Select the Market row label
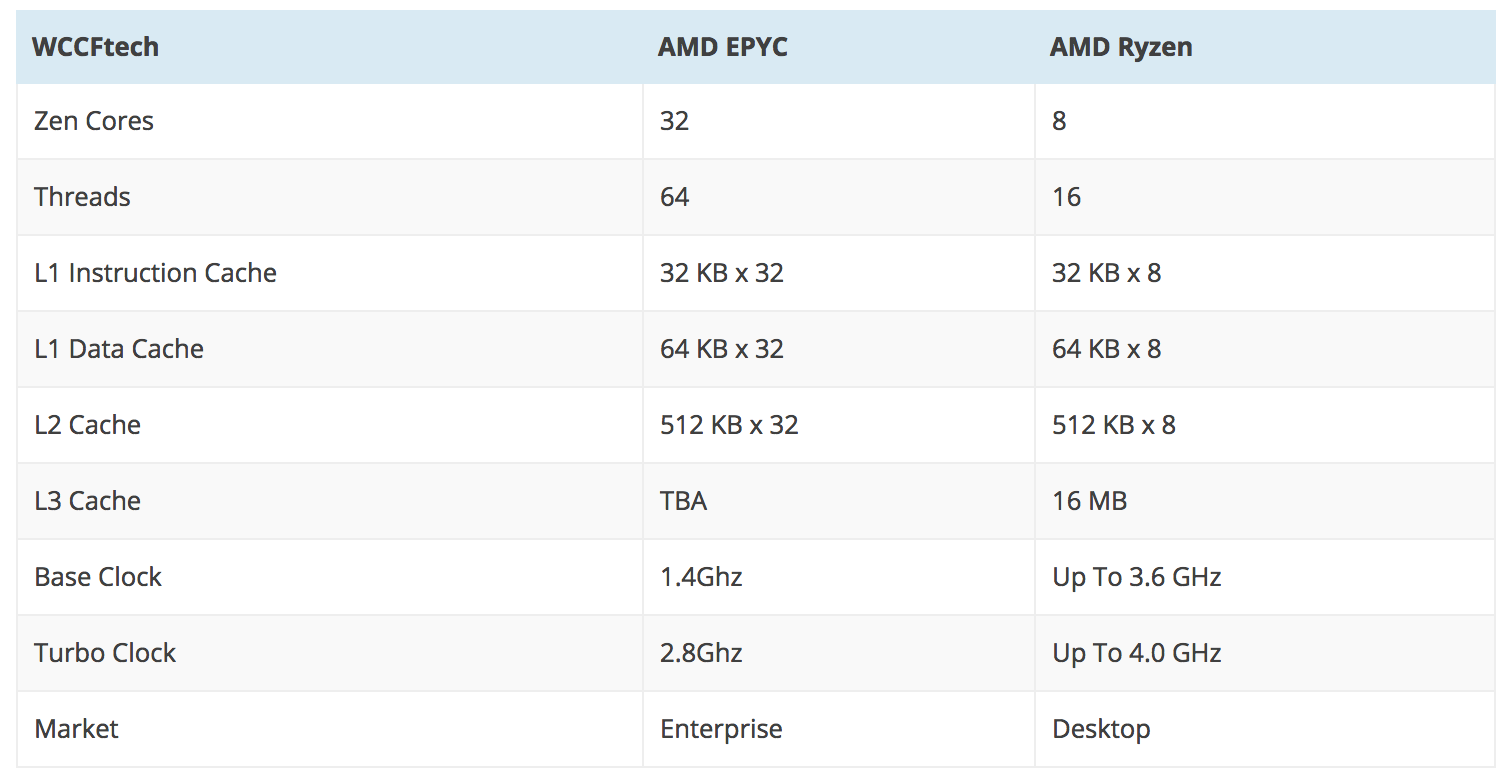Viewport: 1512px width, 780px height. [76, 729]
